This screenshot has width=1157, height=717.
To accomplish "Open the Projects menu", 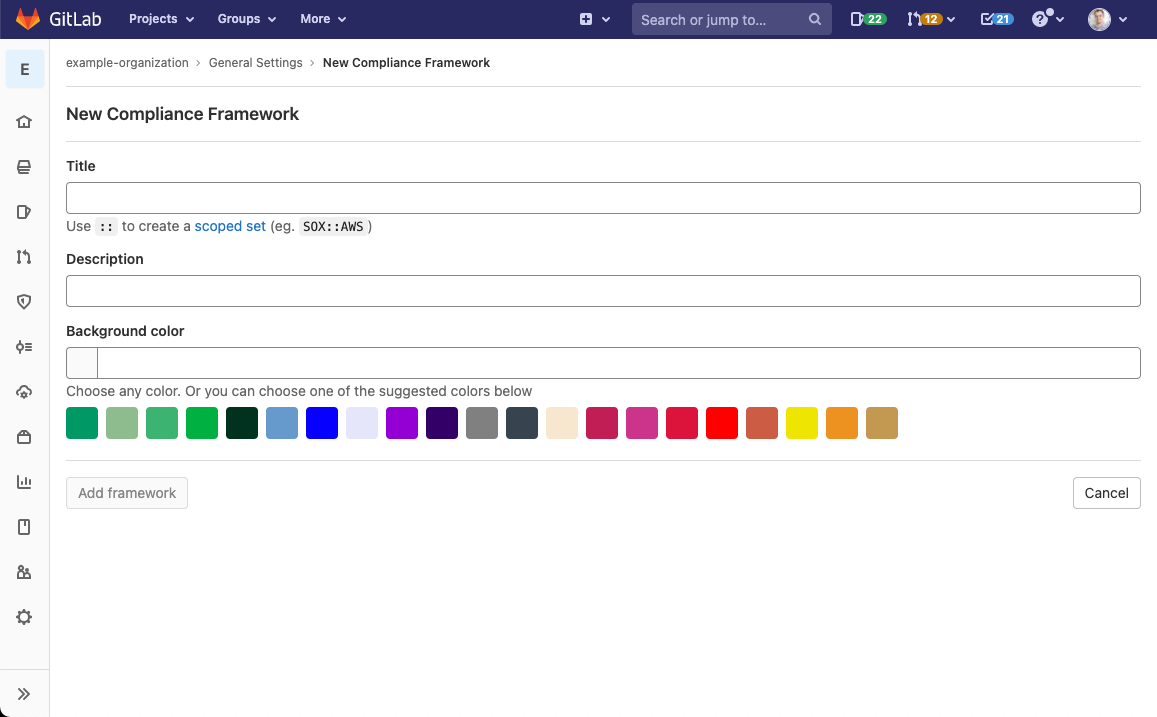I will [161, 18].
